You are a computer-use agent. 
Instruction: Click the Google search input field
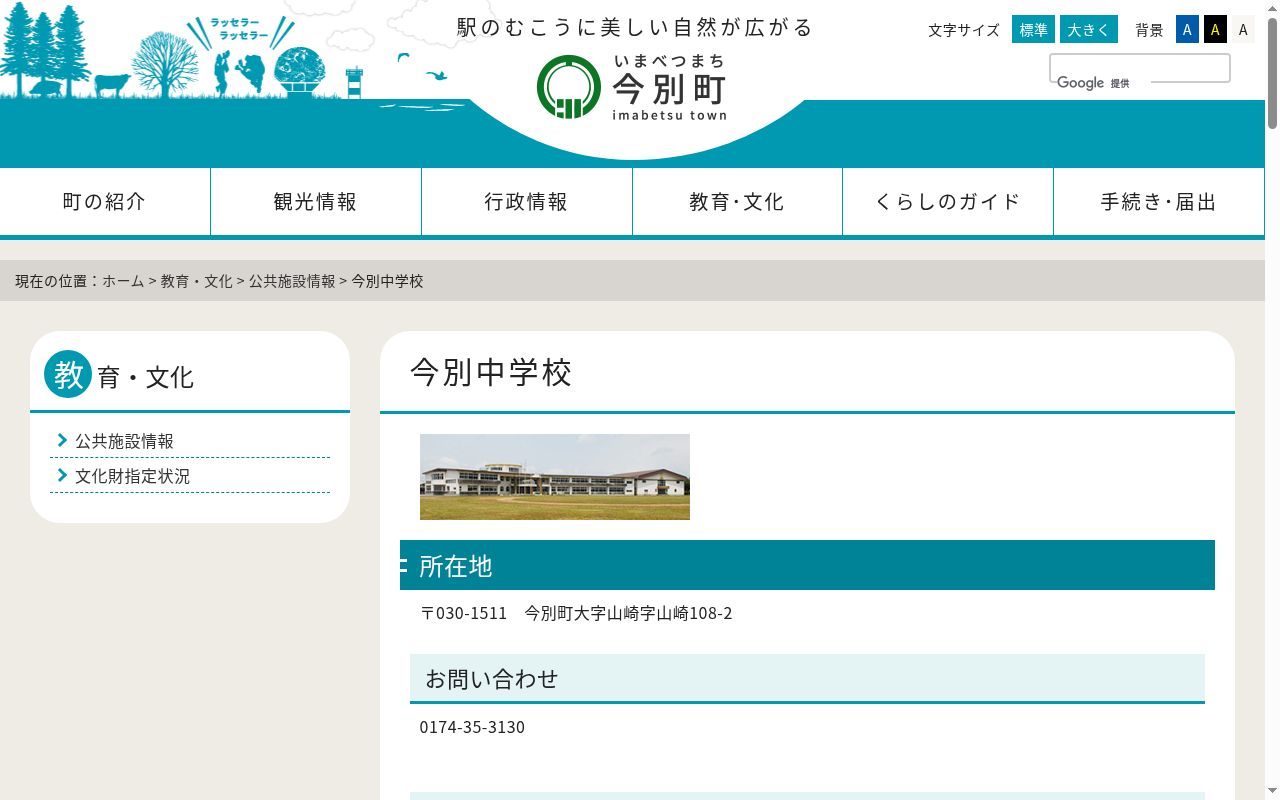pos(1140,68)
